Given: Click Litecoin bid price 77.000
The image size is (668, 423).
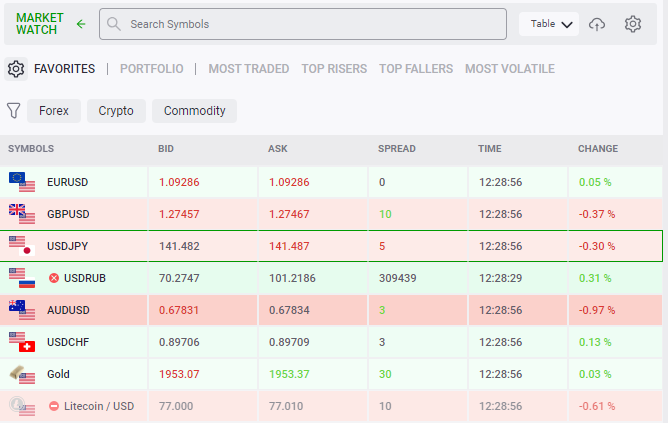Looking at the screenshot, I should (176, 406).
